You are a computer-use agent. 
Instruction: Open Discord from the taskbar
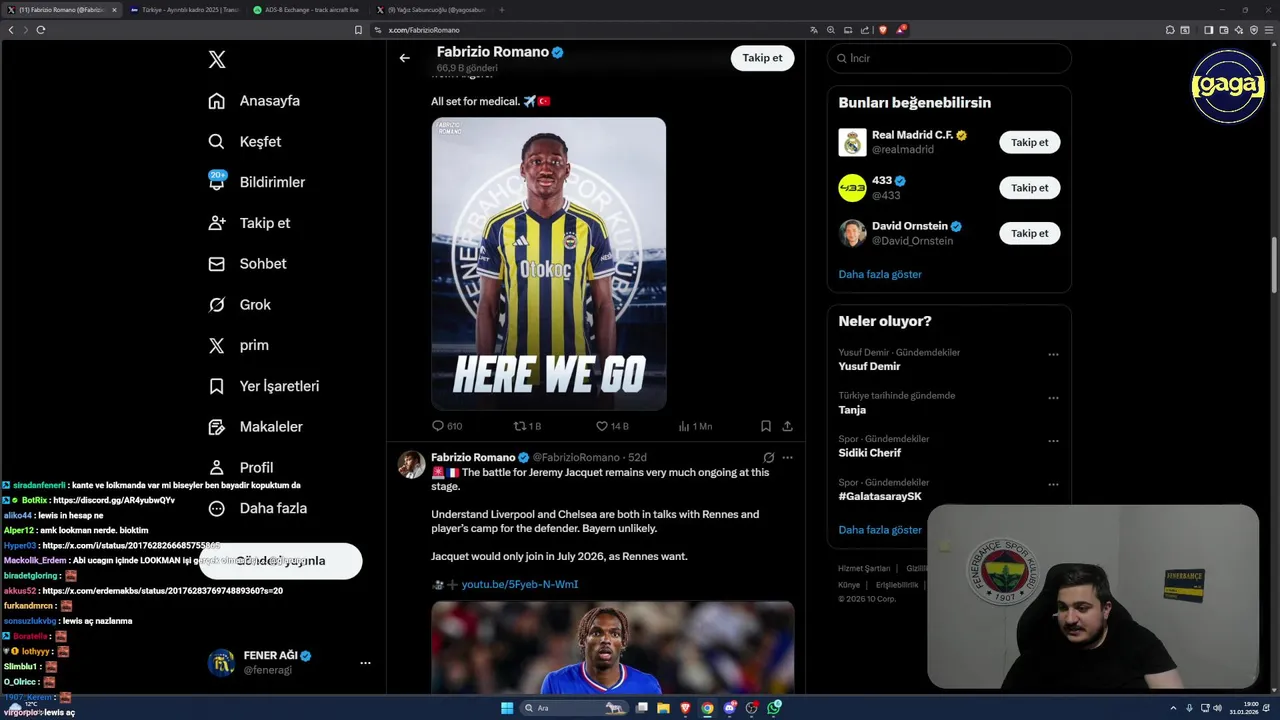(730, 708)
